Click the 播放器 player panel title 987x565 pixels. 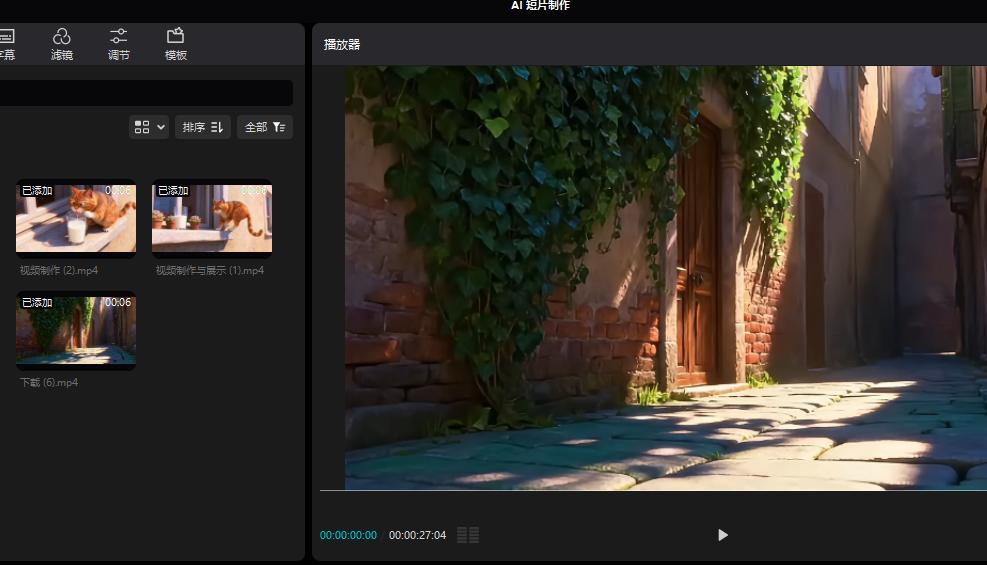[x=342, y=45]
